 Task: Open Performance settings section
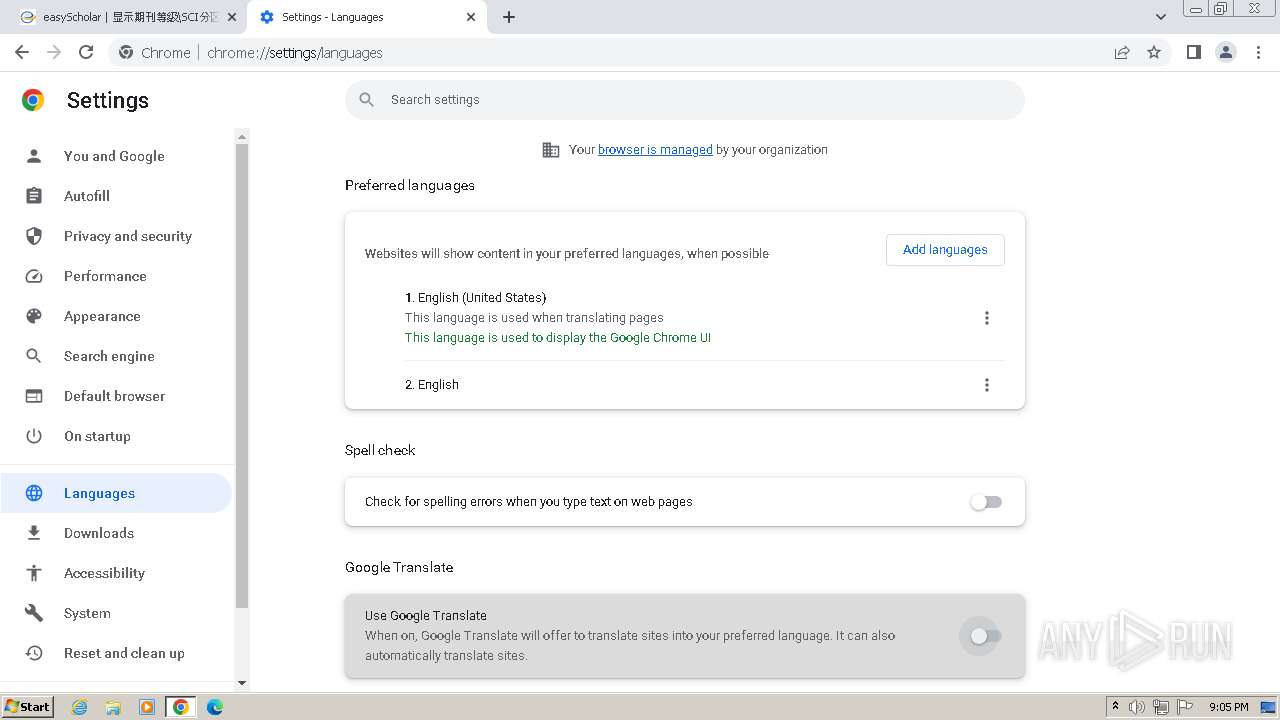(x=105, y=276)
